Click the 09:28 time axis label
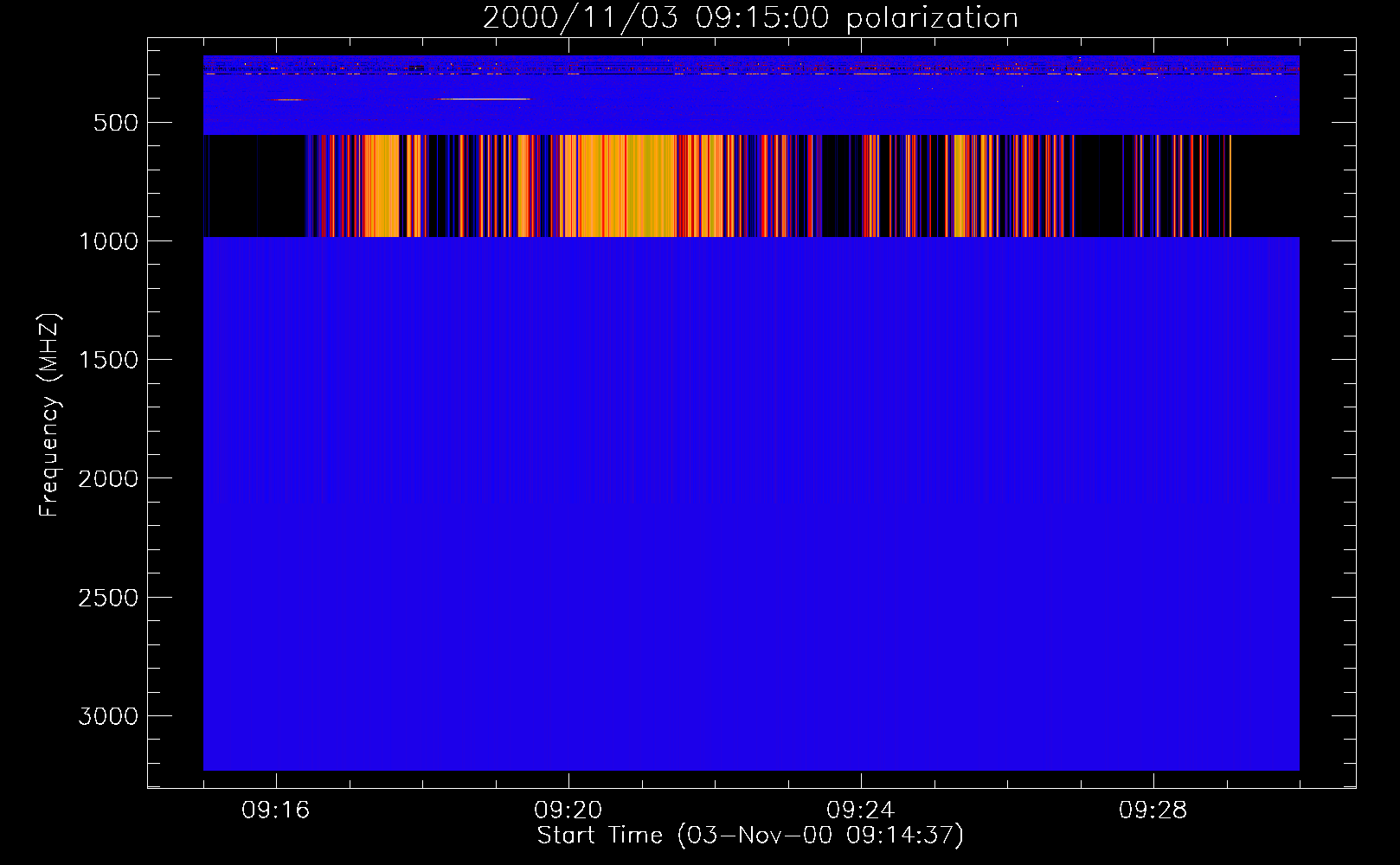This screenshot has width=1400, height=865. (1153, 811)
